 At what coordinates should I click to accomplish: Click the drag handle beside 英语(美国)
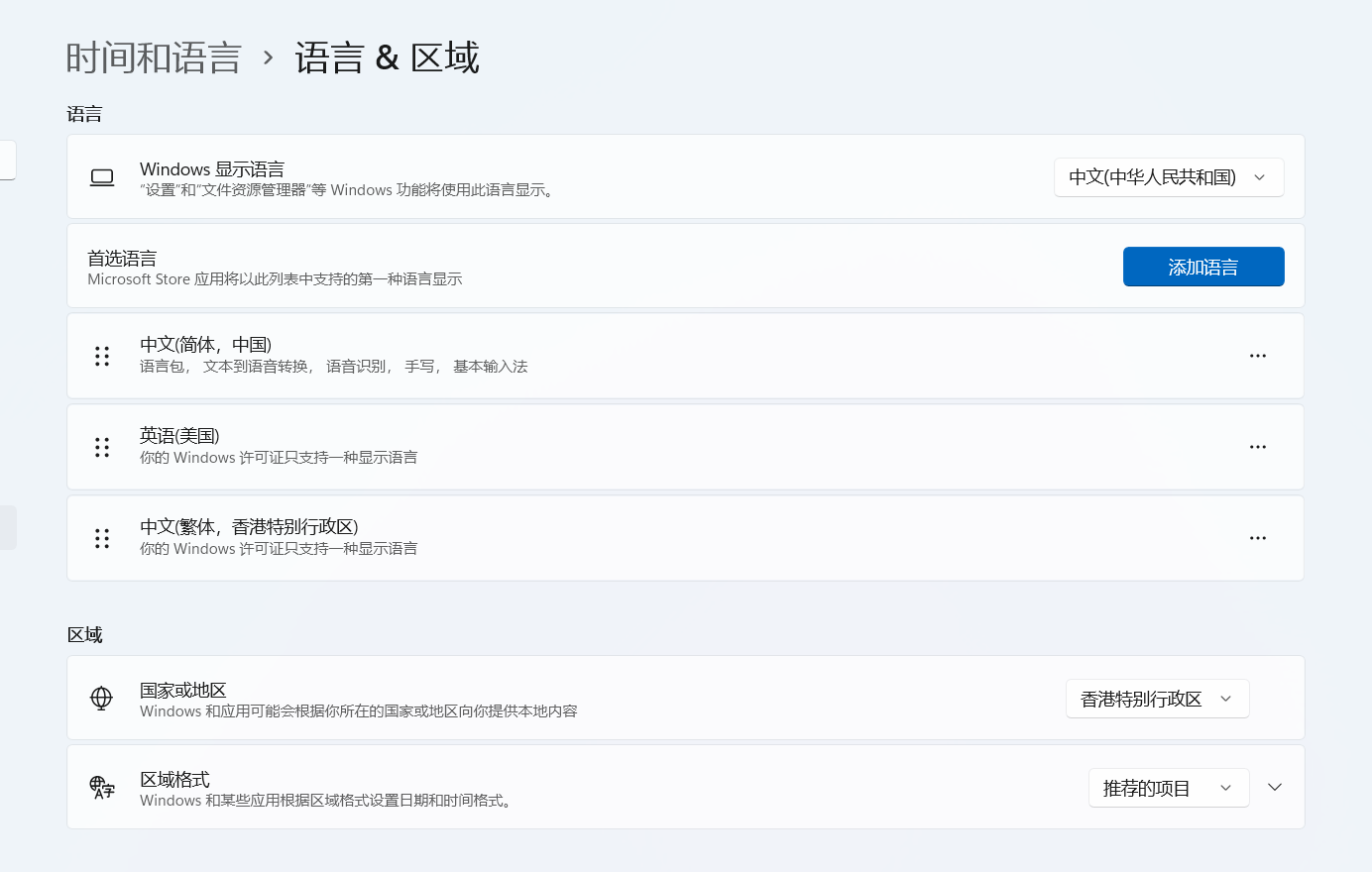[101, 447]
